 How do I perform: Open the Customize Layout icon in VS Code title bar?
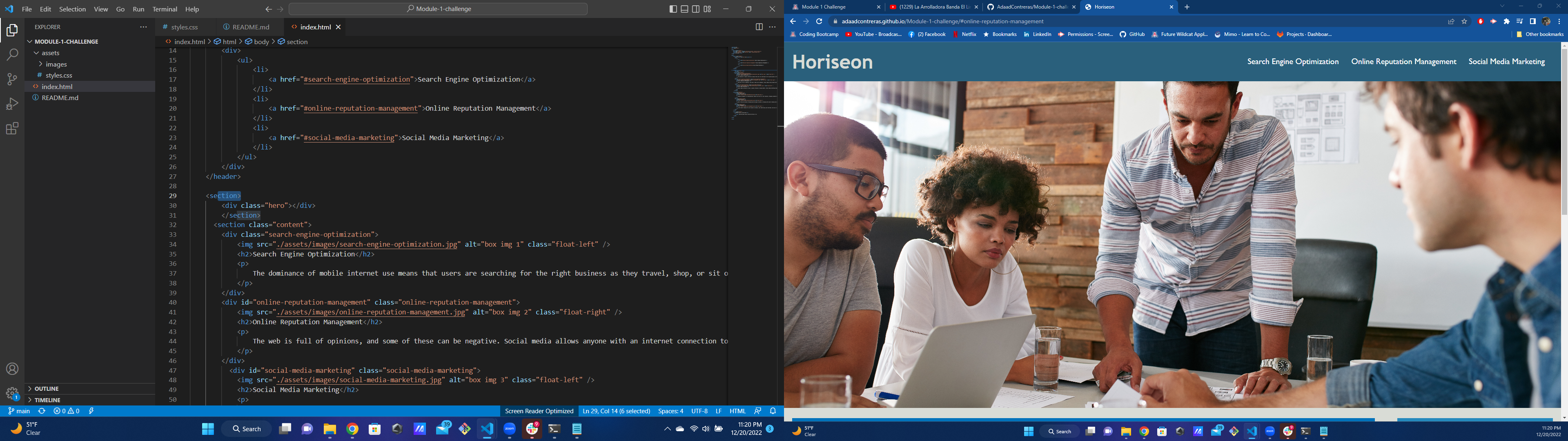(707, 9)
